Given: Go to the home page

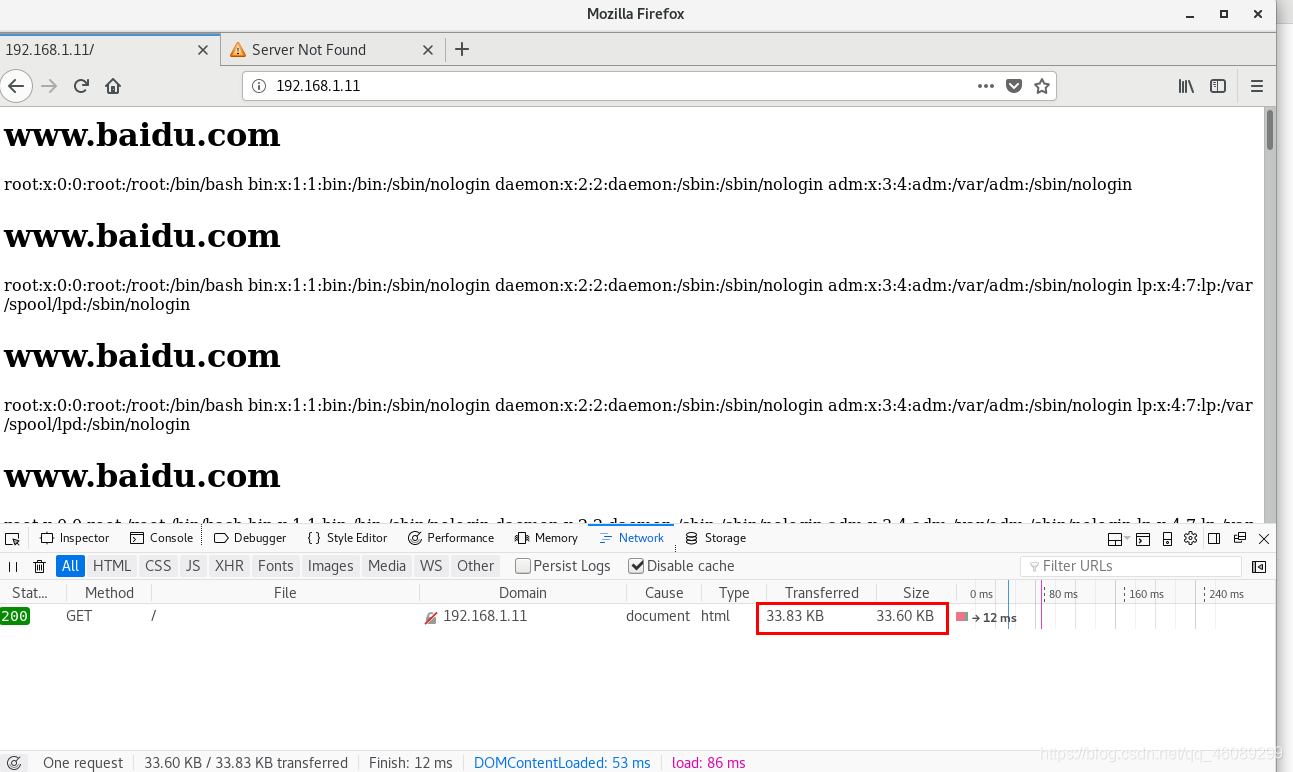Looking at the screenshot, I should (x=113, y=86).
